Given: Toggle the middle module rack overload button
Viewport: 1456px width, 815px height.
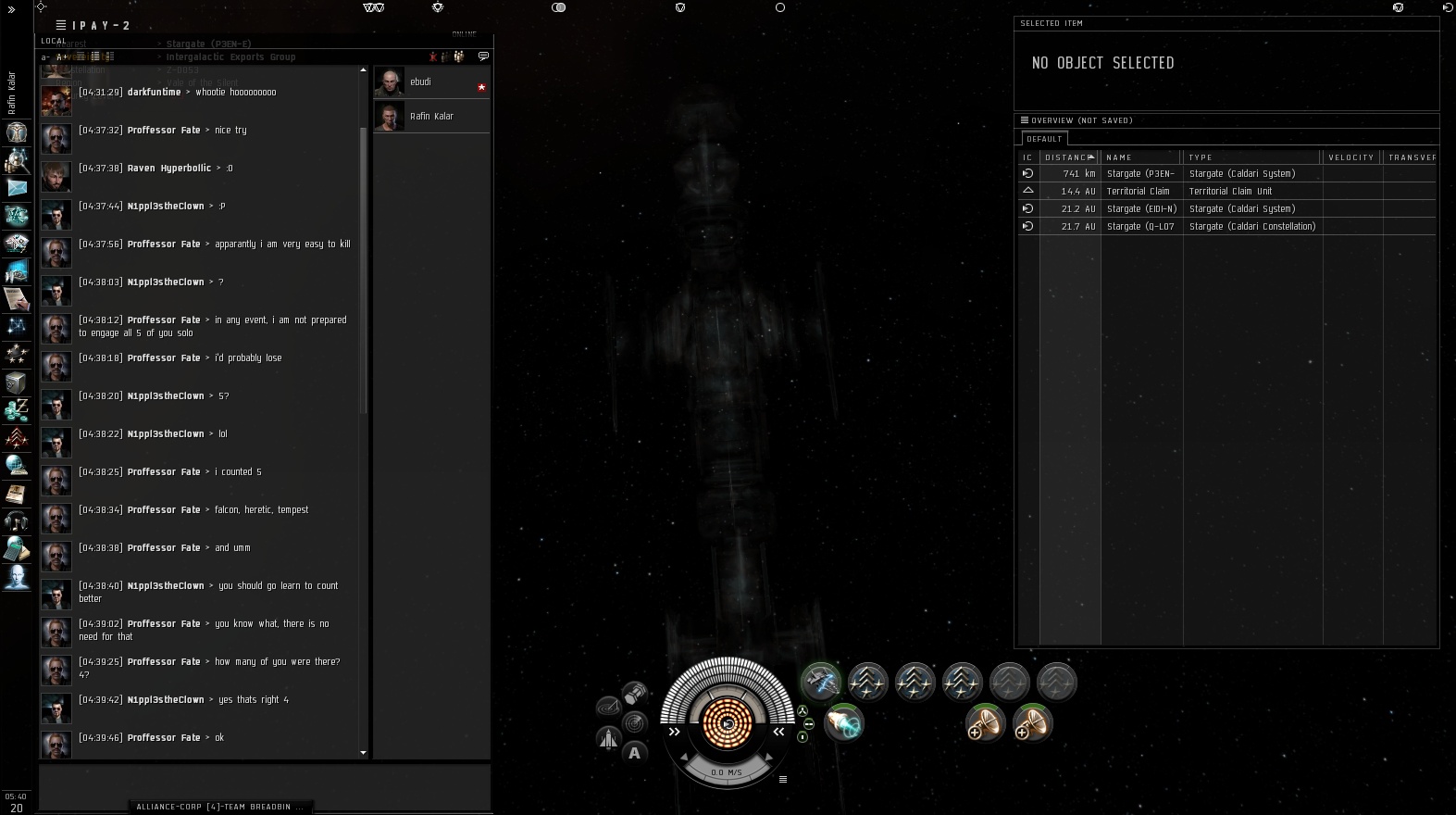Looking at the screenshot, I should point(808,724).
